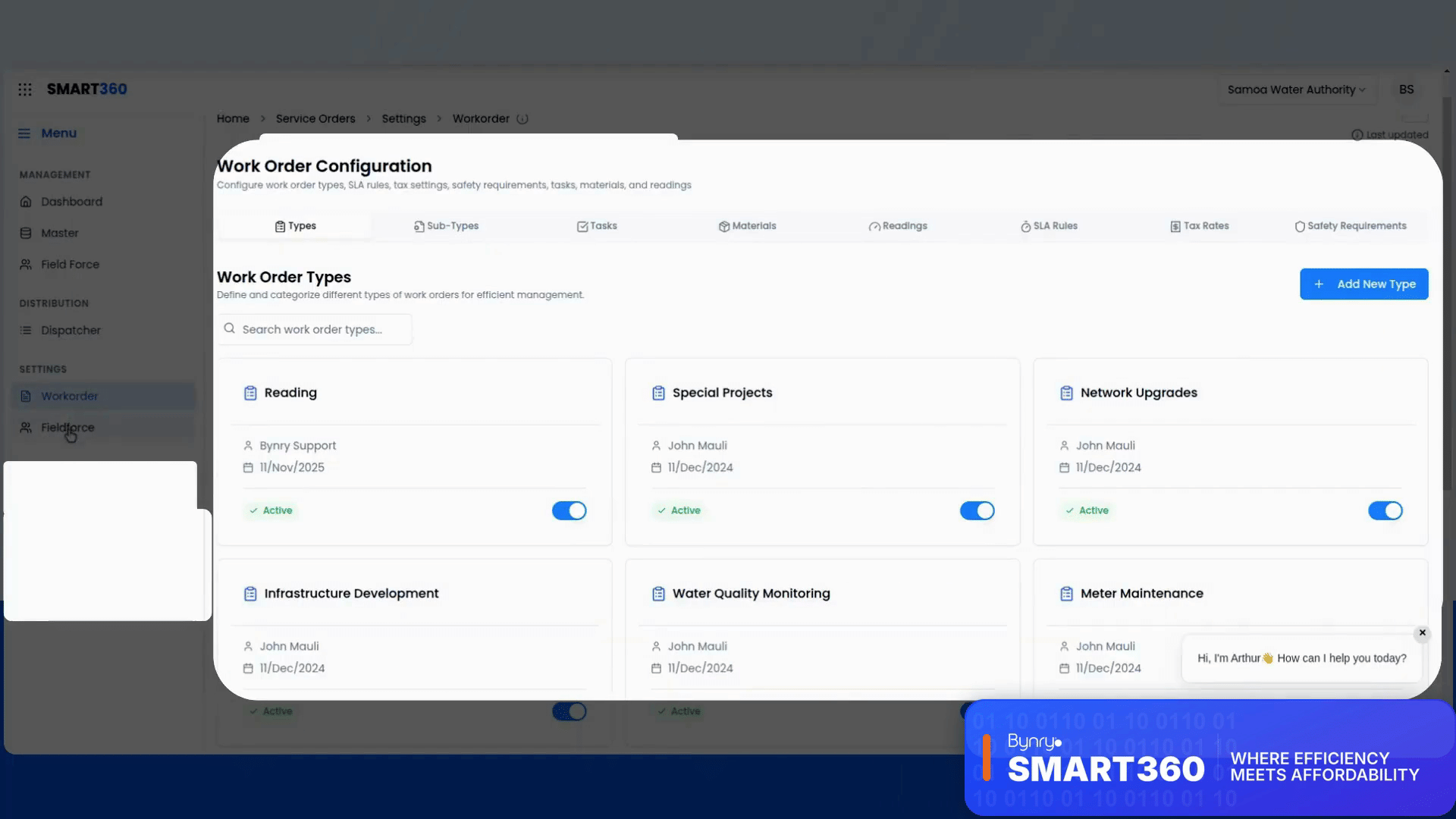Open Settings breadcrumb link
The image size is (1456, 819).
pos(403,119)
